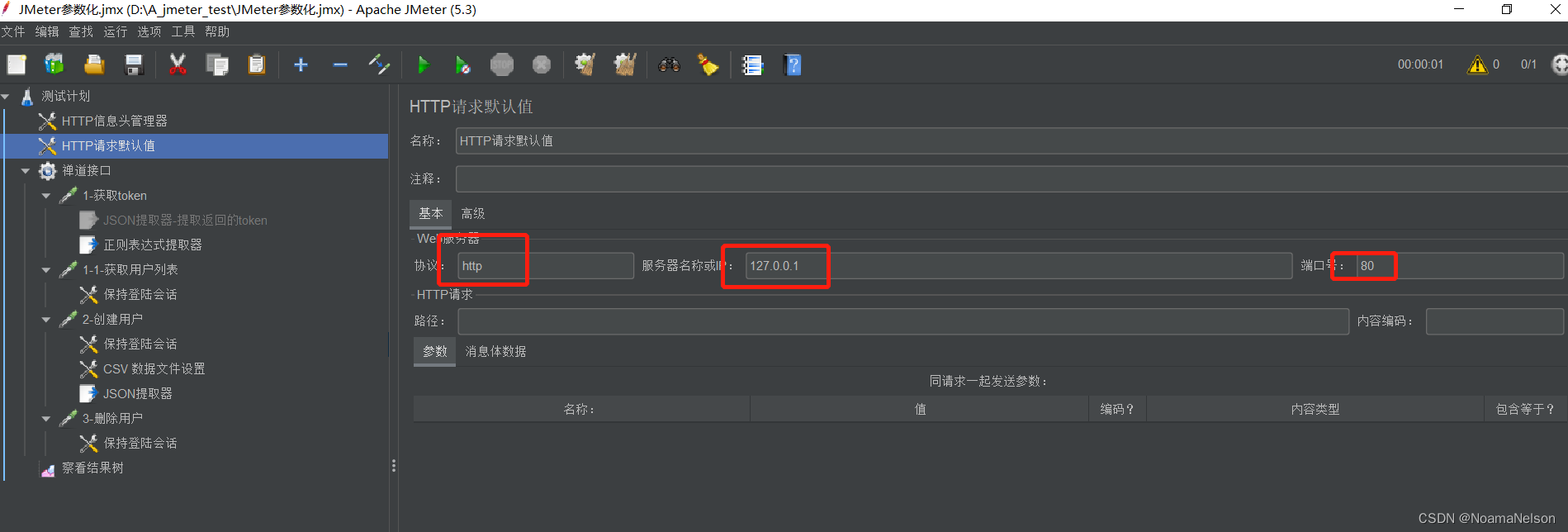Click the 名称 column header in parameters table

[x=581, y=409]
